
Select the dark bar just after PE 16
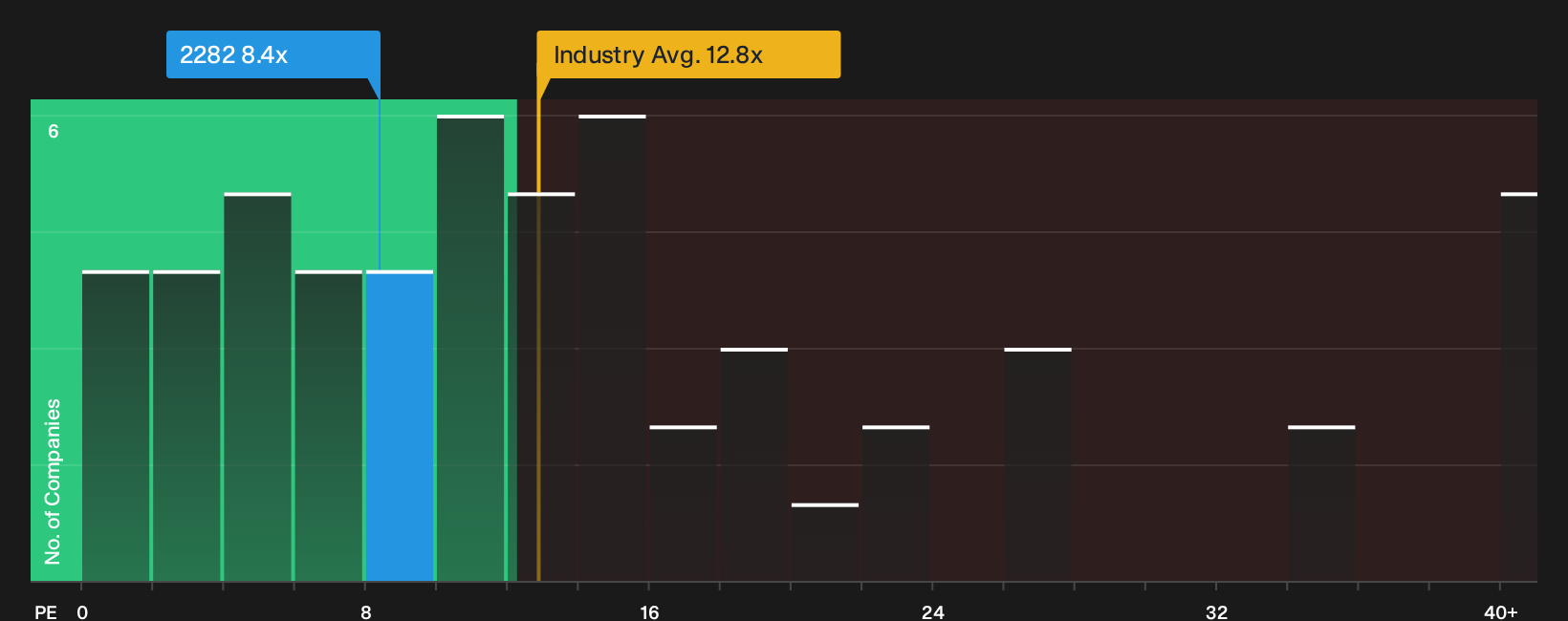(x=684, y=503)
